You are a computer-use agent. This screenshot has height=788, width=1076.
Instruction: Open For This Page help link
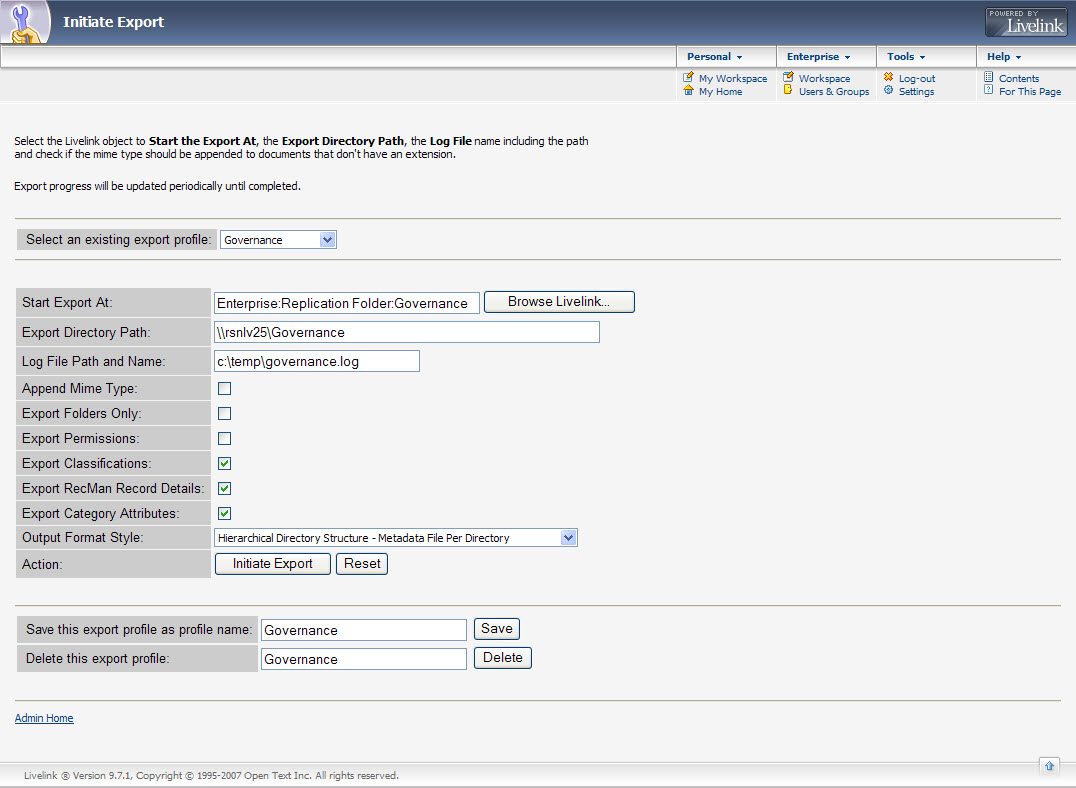pyautogui.click(x=1030, y=91)
